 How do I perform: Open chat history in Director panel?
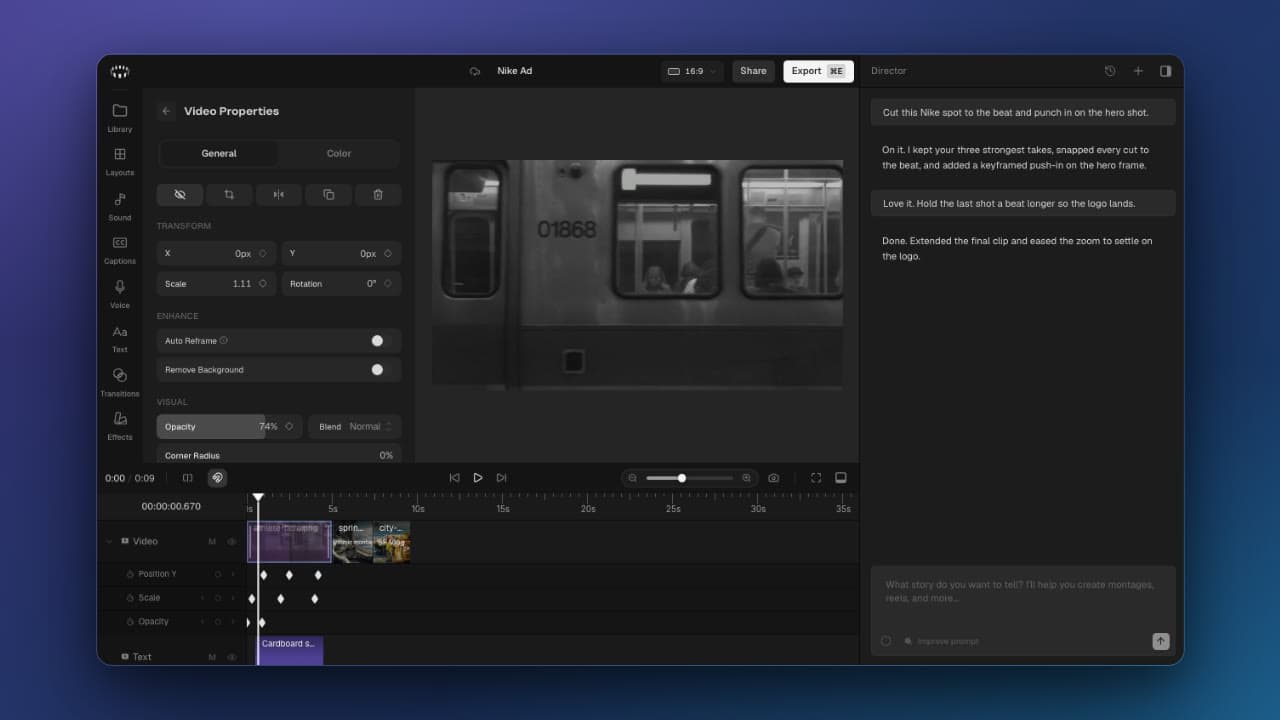tap(1110, 71)
